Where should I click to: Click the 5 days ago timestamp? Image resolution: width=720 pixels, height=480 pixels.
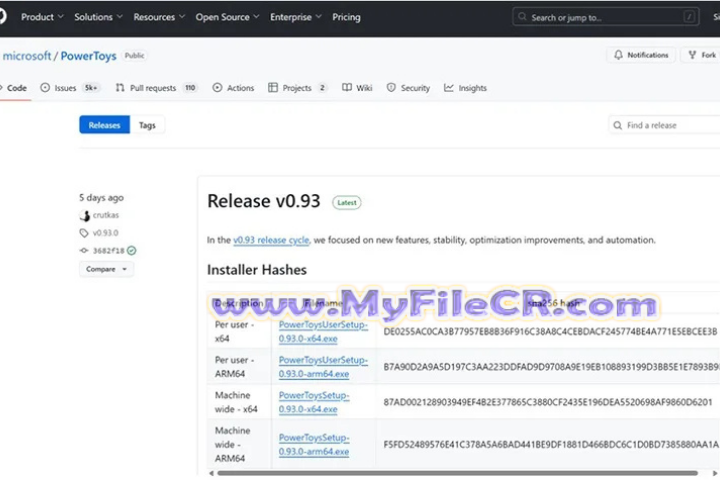pos(101,198)
